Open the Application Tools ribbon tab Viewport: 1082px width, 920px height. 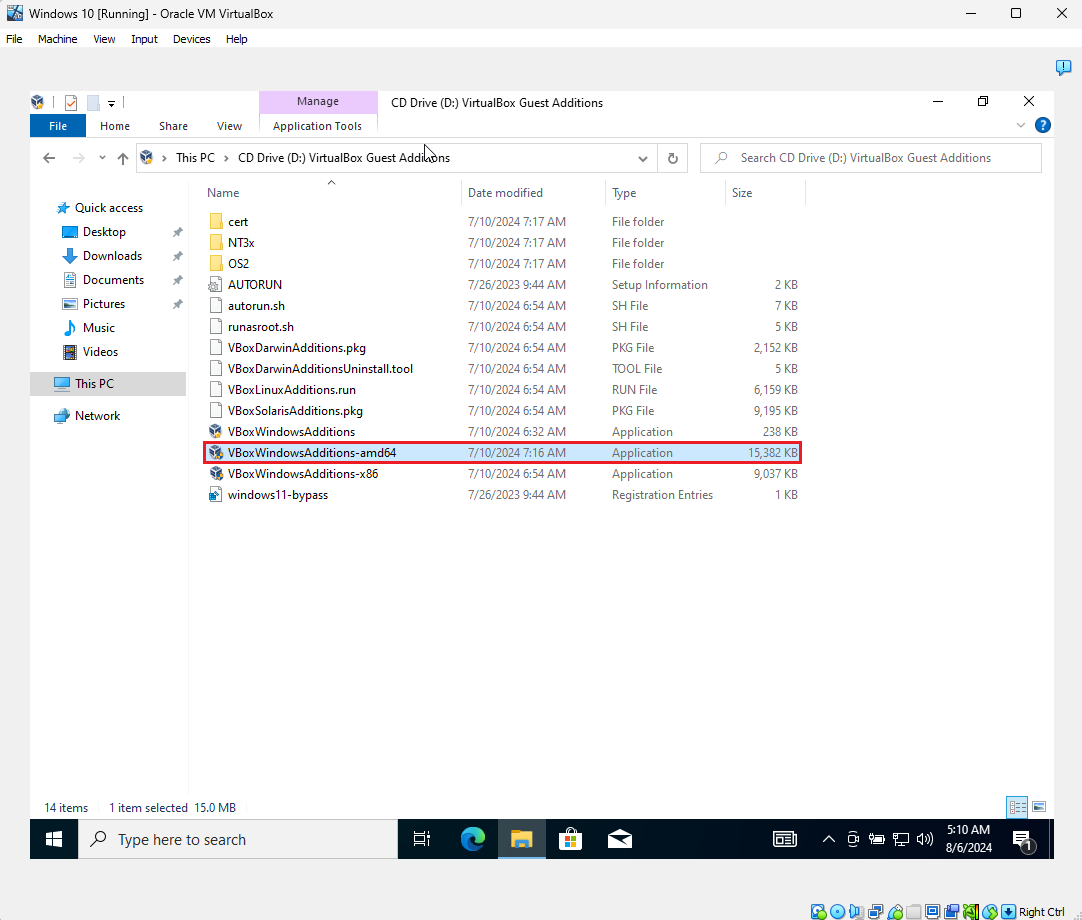[317, 126]
